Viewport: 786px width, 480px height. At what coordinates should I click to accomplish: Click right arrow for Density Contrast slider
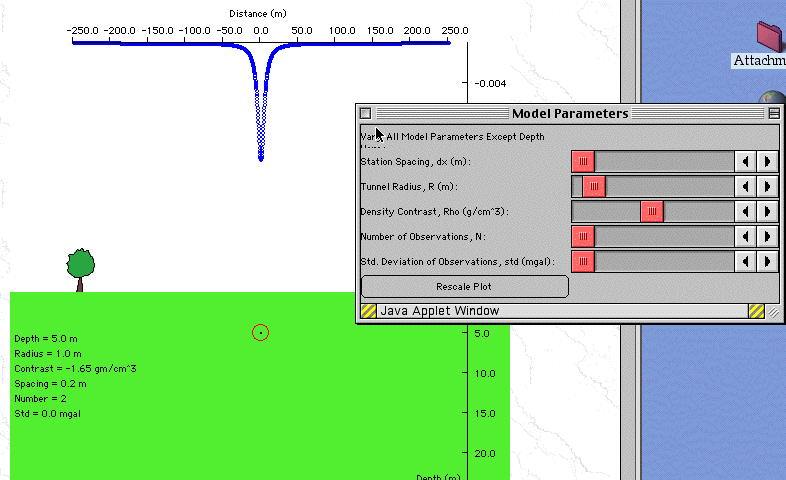pyautogui.click(x=767, y=211)
